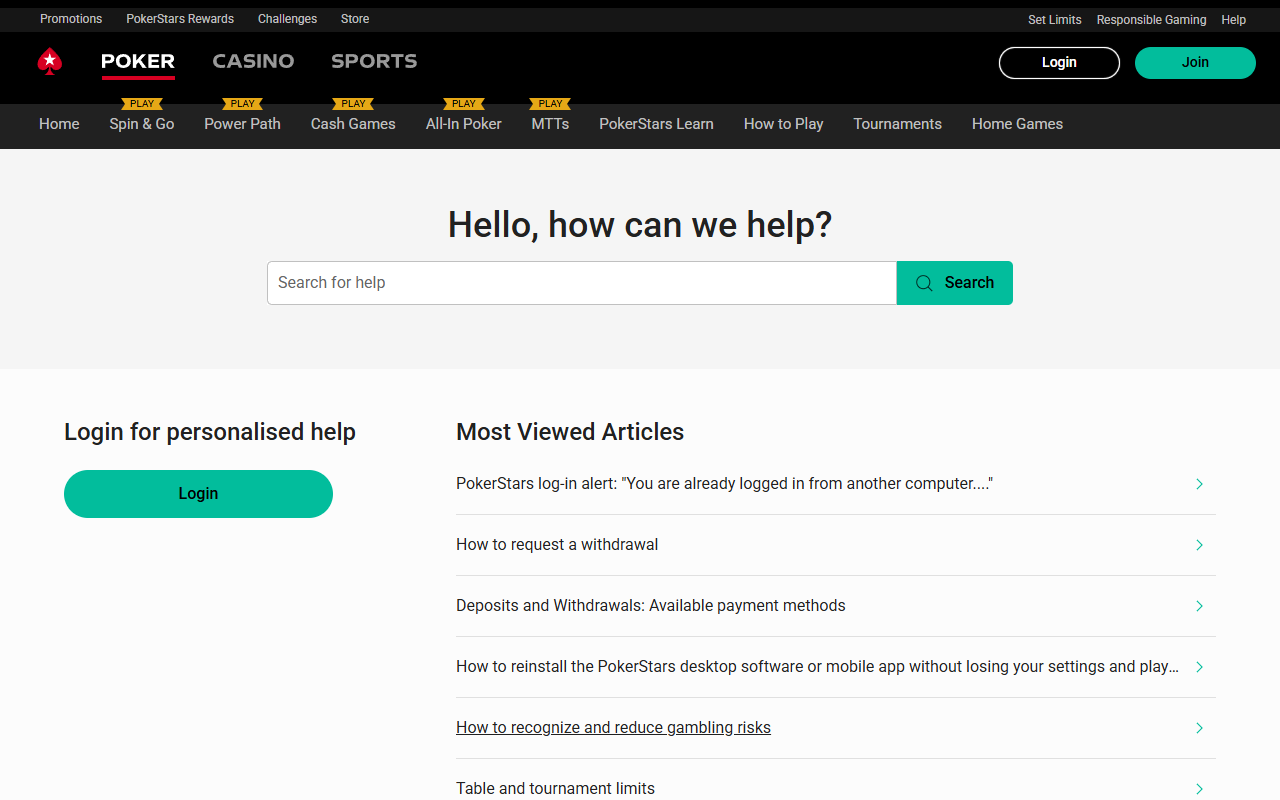Open the Store link

pos(355,19)
